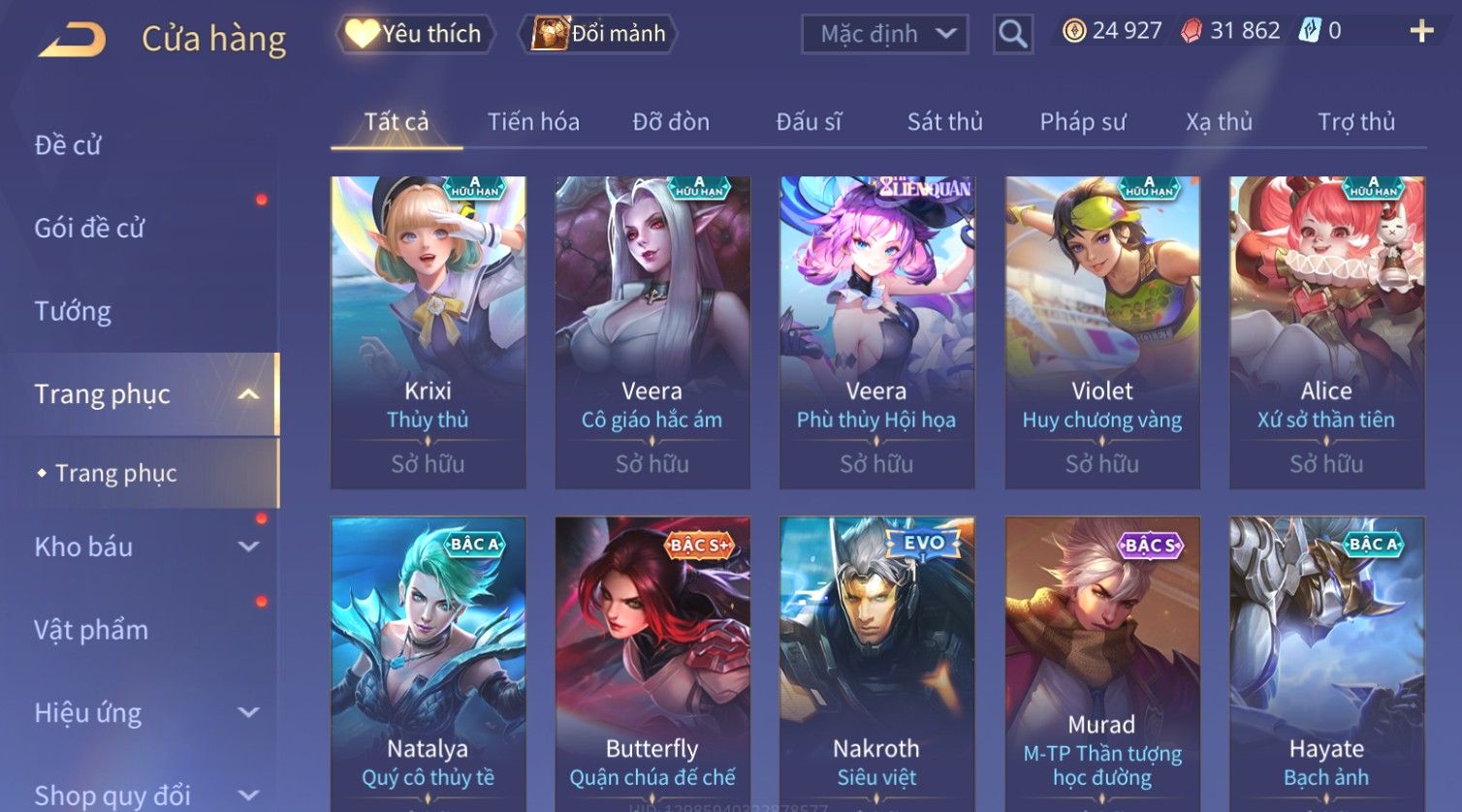This screenshot has height=812, width=1462.
Task: Click the blue voucher currency icon
Action: pos(1310,31)
